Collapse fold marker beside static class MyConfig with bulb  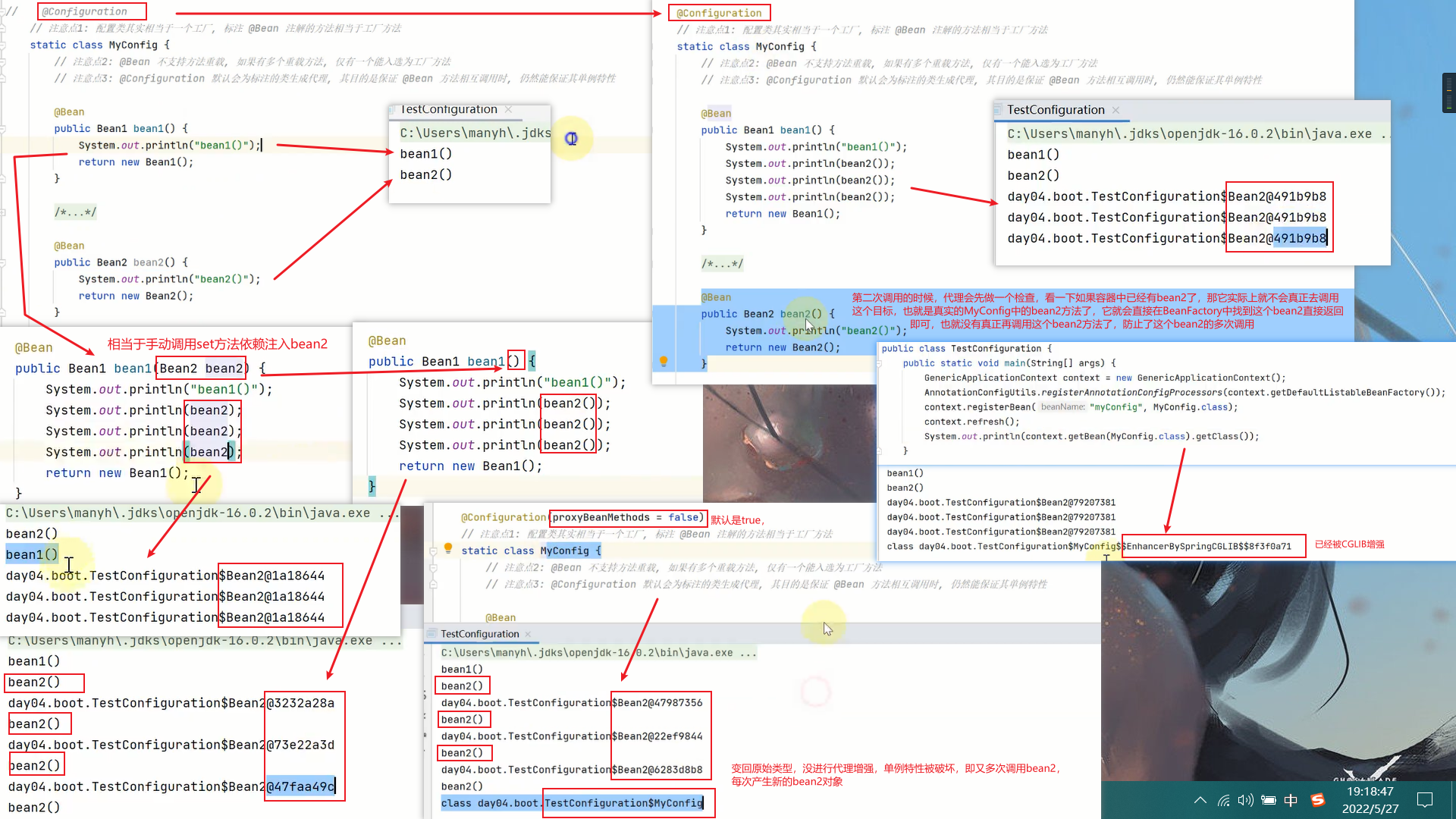tap(434, 551)
